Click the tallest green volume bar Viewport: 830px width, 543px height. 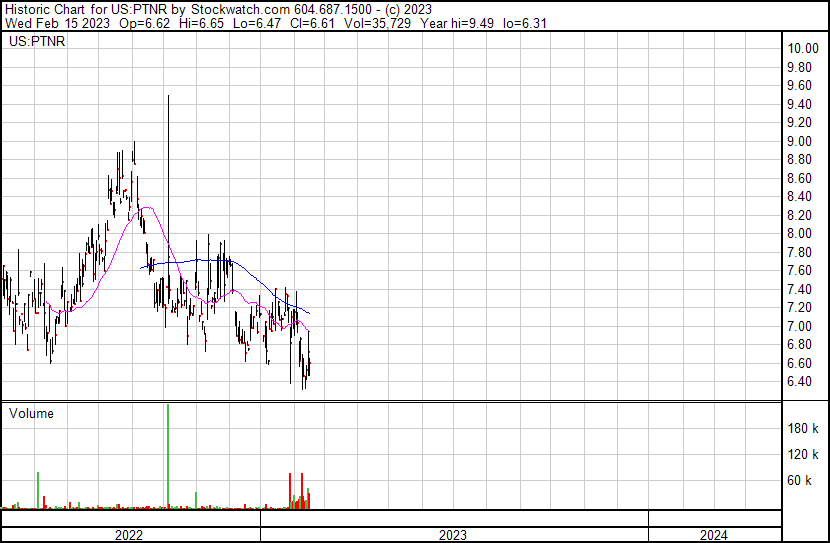point(168,457)
